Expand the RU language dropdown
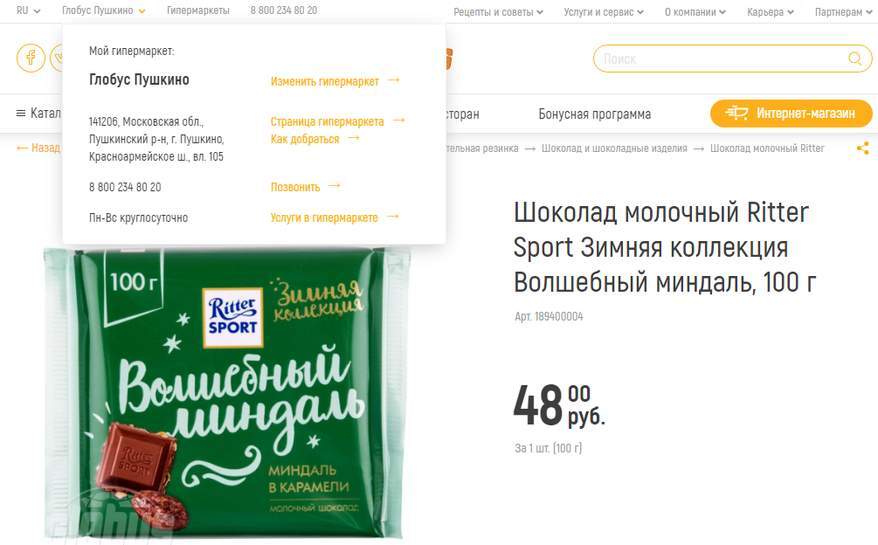The width and height of the screenshot is (878, 545). (x=28, y=11)
